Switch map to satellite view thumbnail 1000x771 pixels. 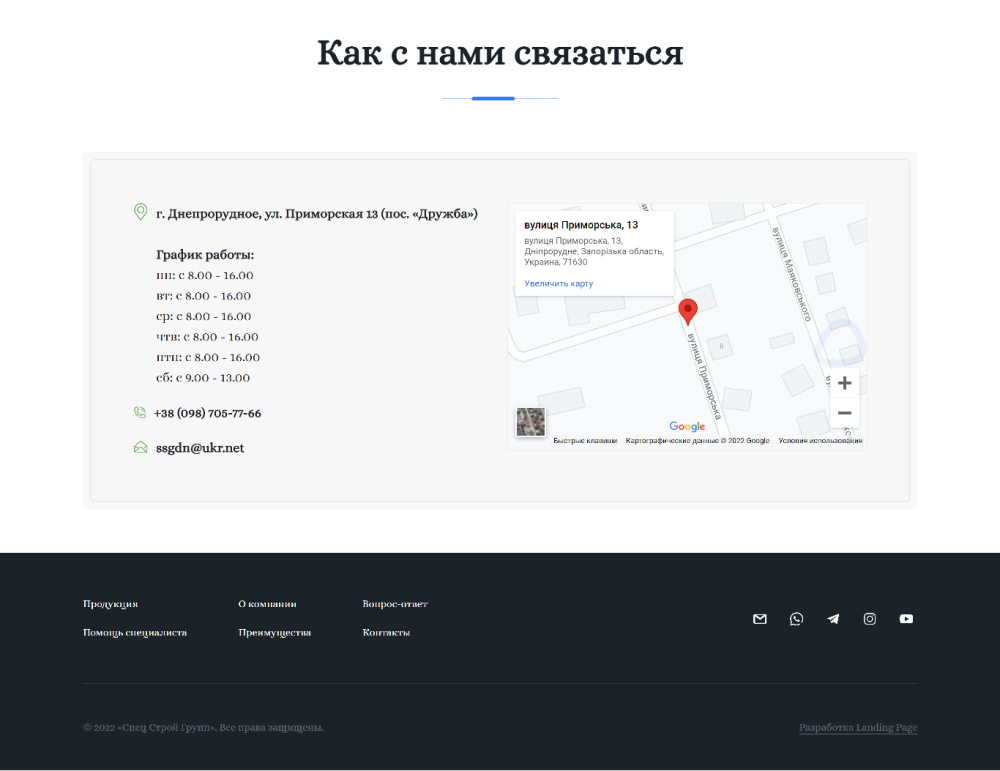[x=531, y=422]
